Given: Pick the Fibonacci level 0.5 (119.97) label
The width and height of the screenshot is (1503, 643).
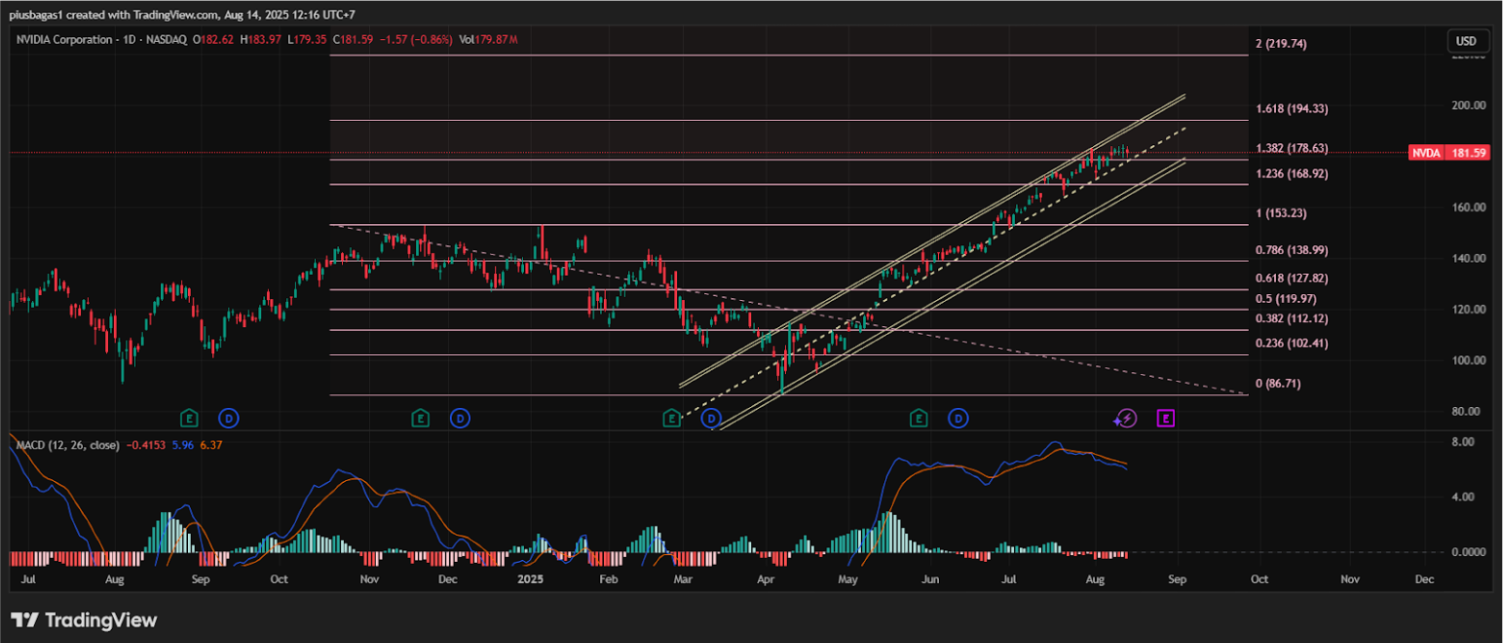Looking at the screenshot, I should (1287, 298).
